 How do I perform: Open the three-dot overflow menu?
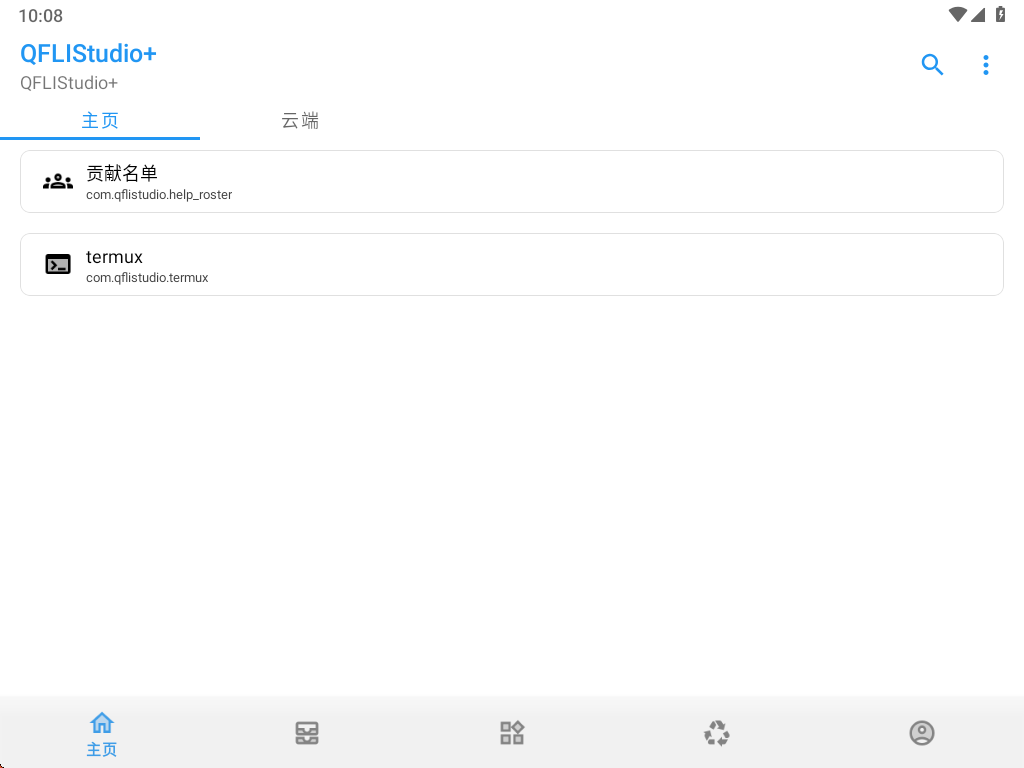tap(986, 65)
